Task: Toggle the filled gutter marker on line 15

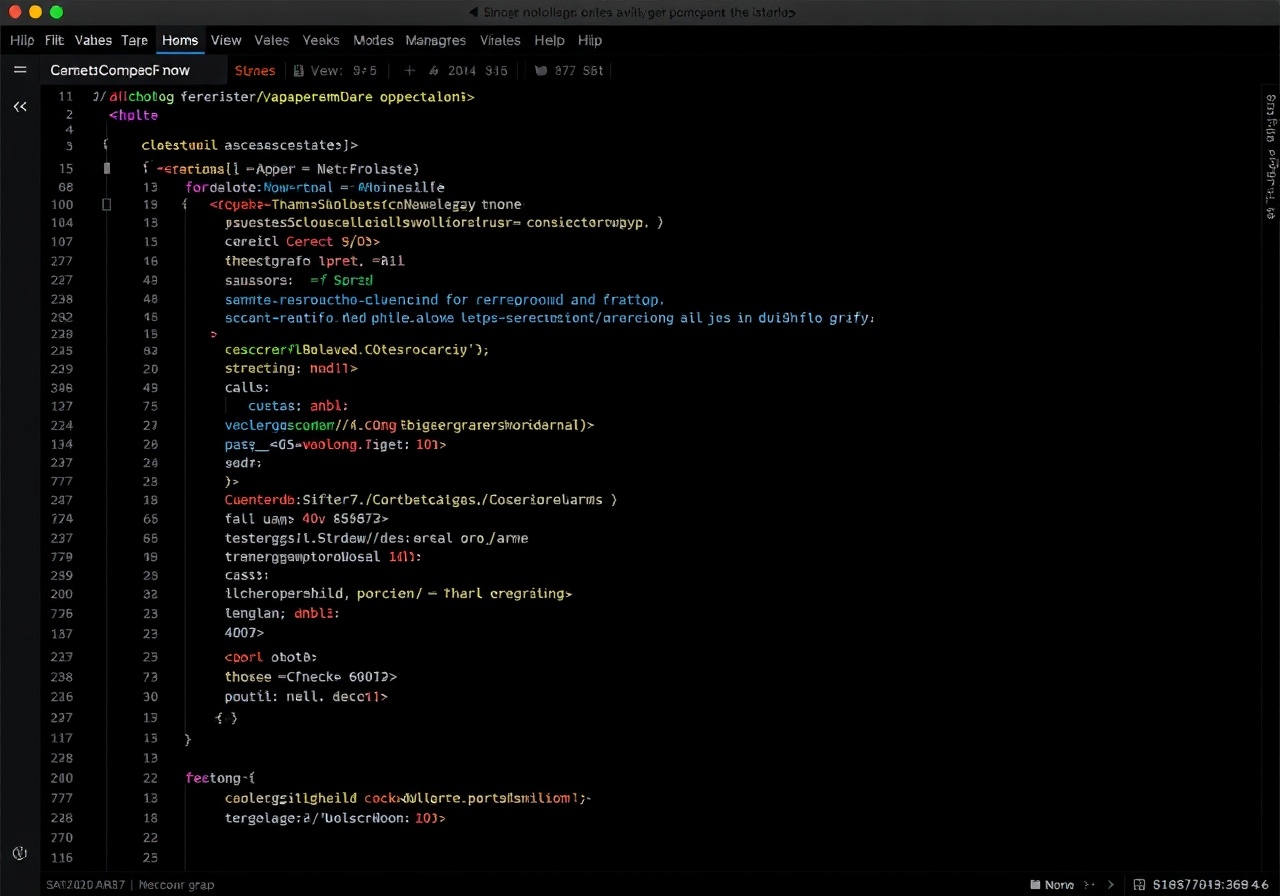Action: click(107, 169)
